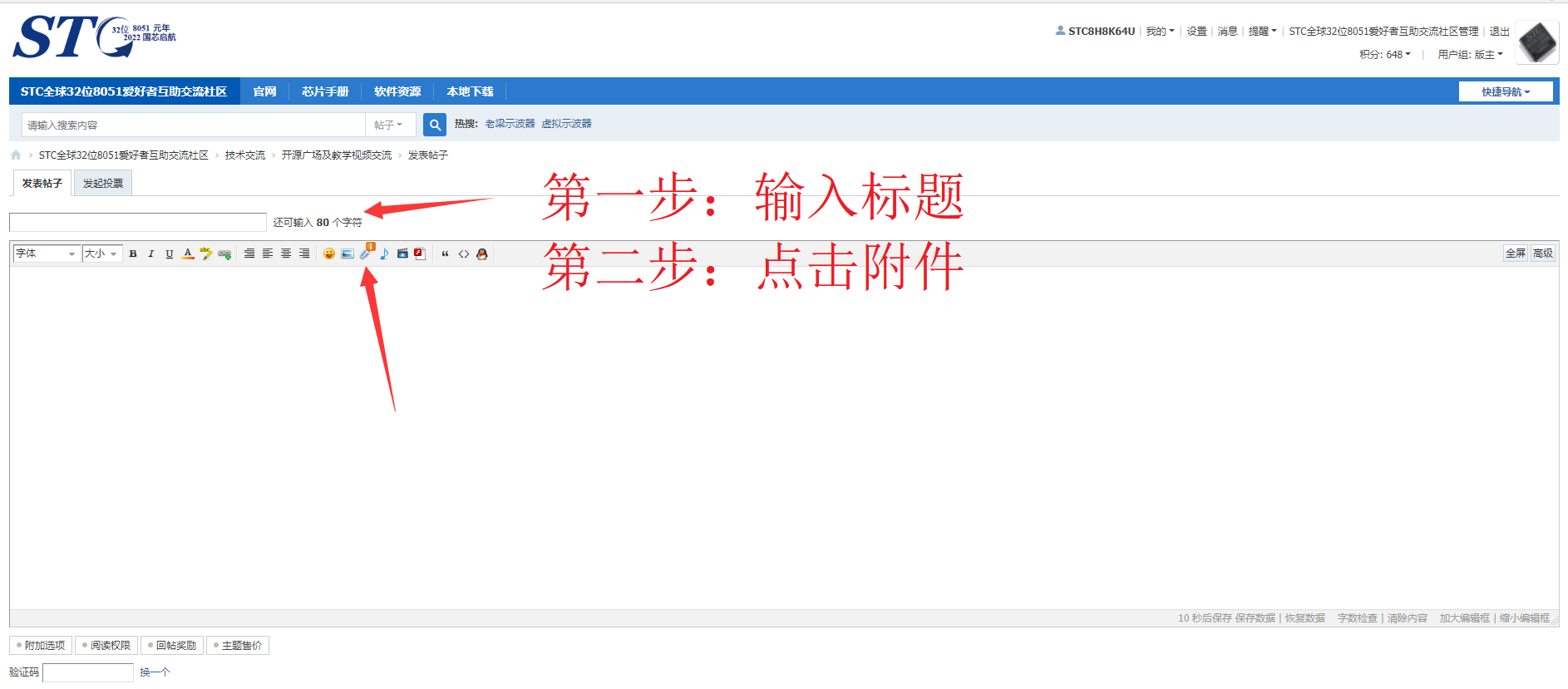The height and width of the screenshot is (689, 1568).
Task: Open the text highlight color tool
Action: pos(206,253)
